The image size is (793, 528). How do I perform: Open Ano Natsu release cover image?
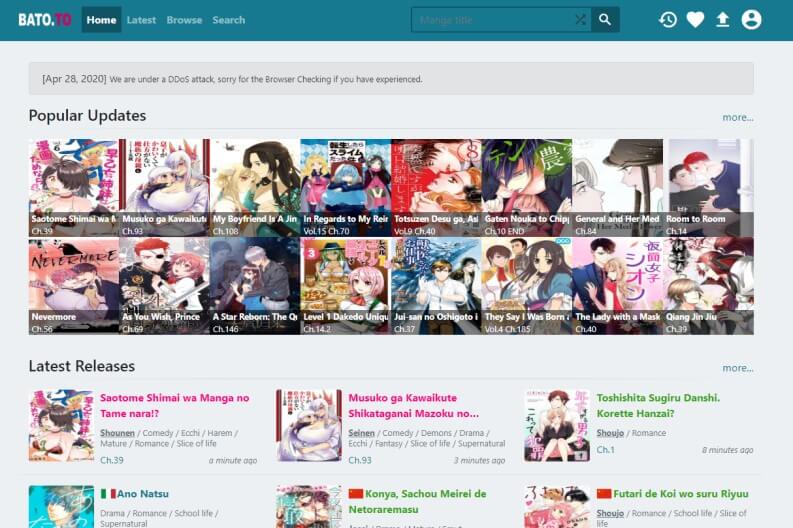61,507
